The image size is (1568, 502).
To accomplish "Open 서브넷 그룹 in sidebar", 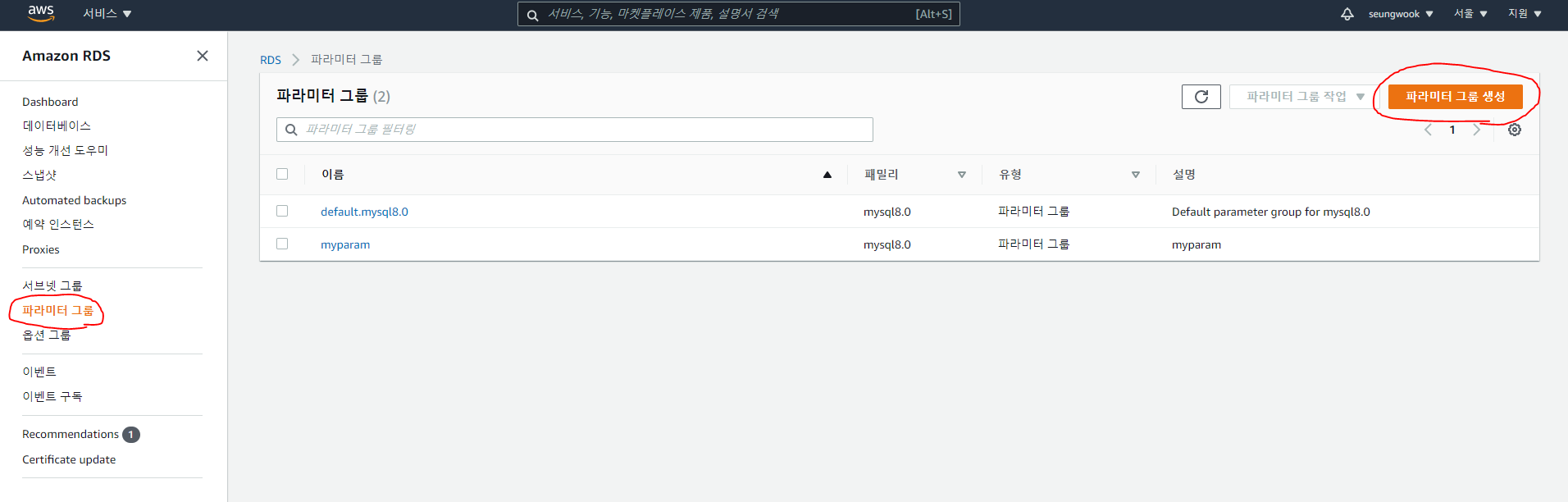I will 52,285.
